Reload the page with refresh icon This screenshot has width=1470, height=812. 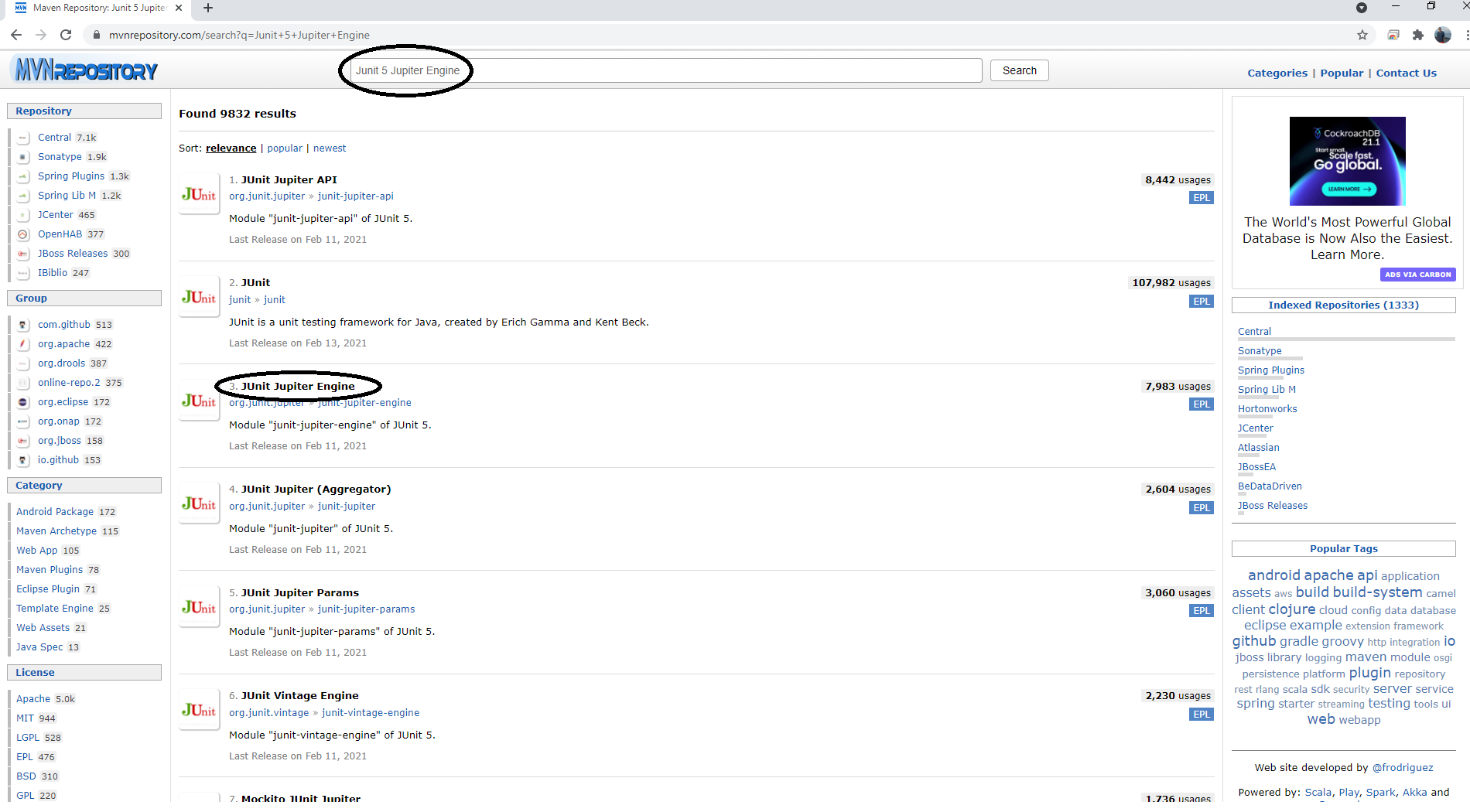point(66,35)
